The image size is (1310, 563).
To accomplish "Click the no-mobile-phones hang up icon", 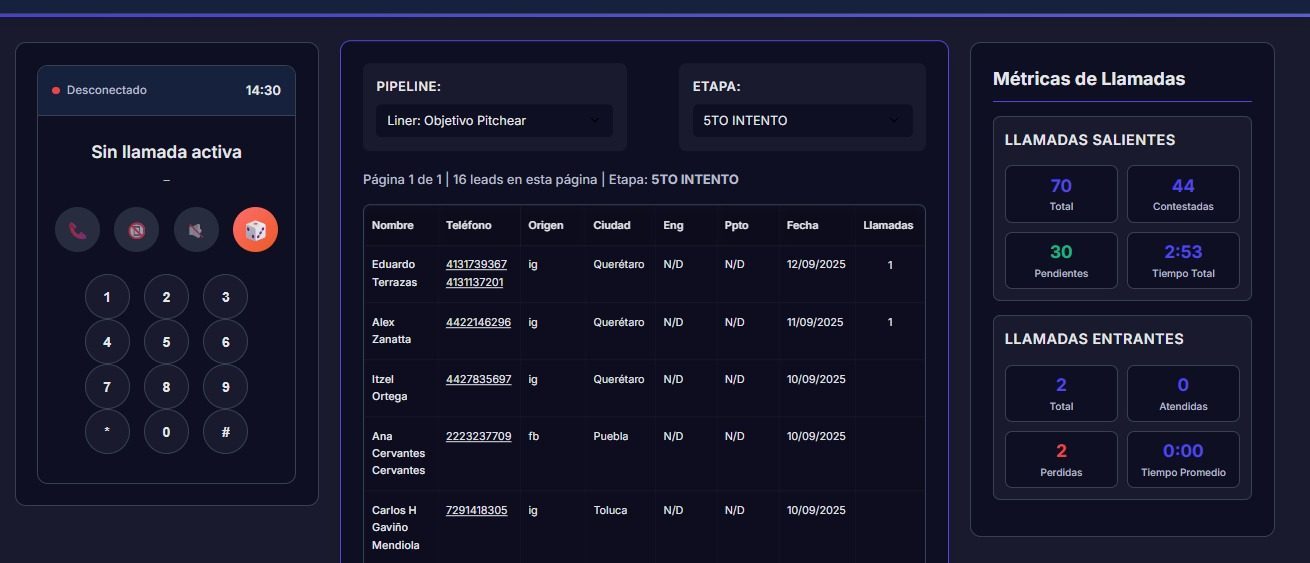I will tap(136, 230).
